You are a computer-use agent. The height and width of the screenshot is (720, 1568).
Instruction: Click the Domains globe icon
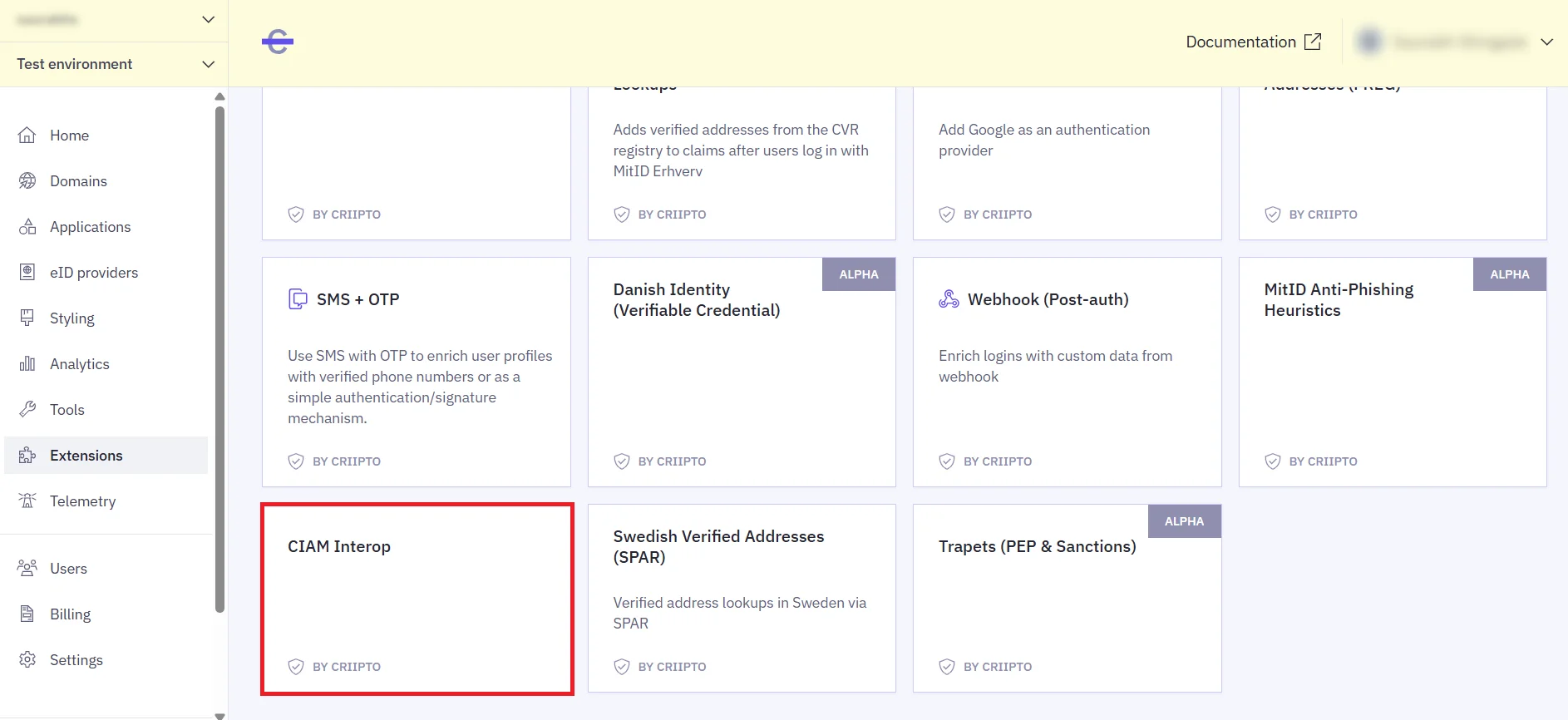pos(27,181)
